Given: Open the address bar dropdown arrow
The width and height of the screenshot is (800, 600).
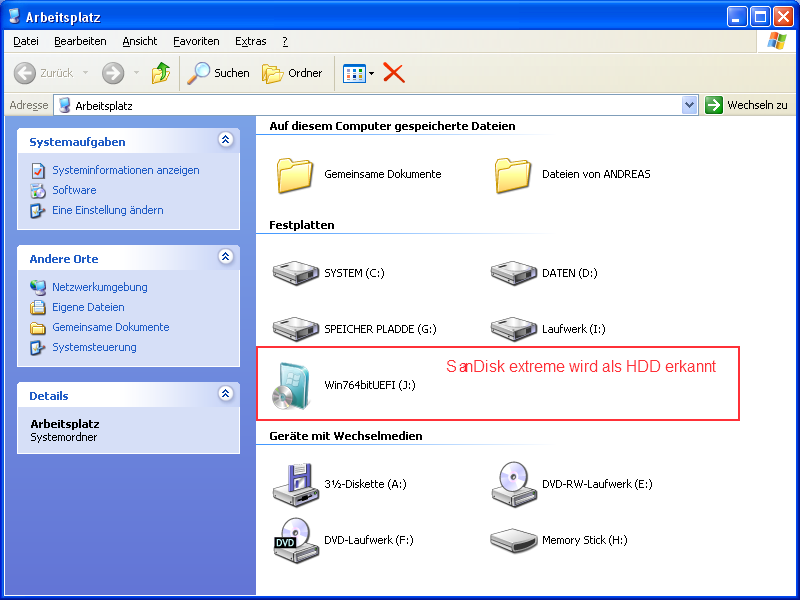Looking at the screenshot, I should [689, 105].
